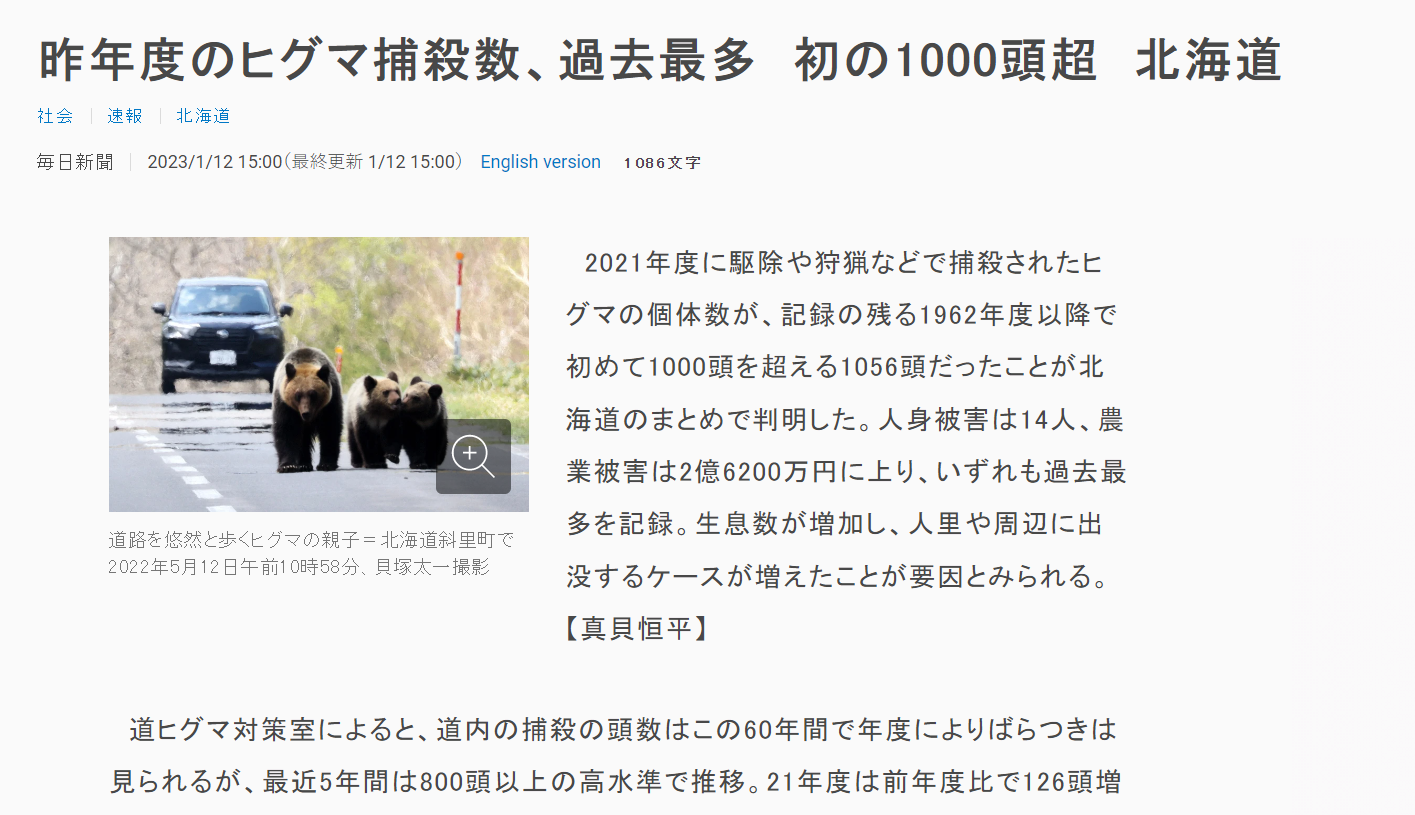The image size is (1415, 815).
Task: Click the photo caption starting with 道路を悠然と
Action: 310,540
